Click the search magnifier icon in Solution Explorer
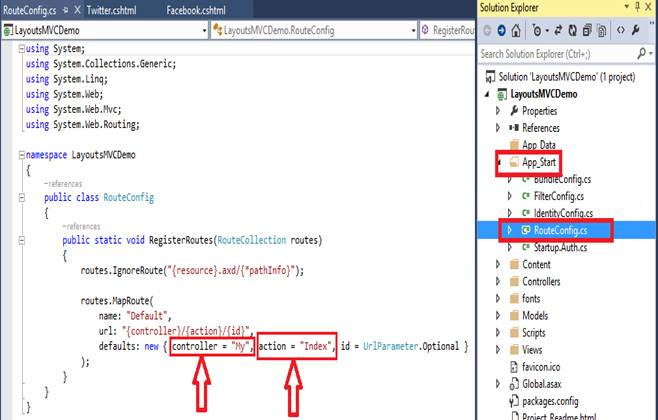 641,53
